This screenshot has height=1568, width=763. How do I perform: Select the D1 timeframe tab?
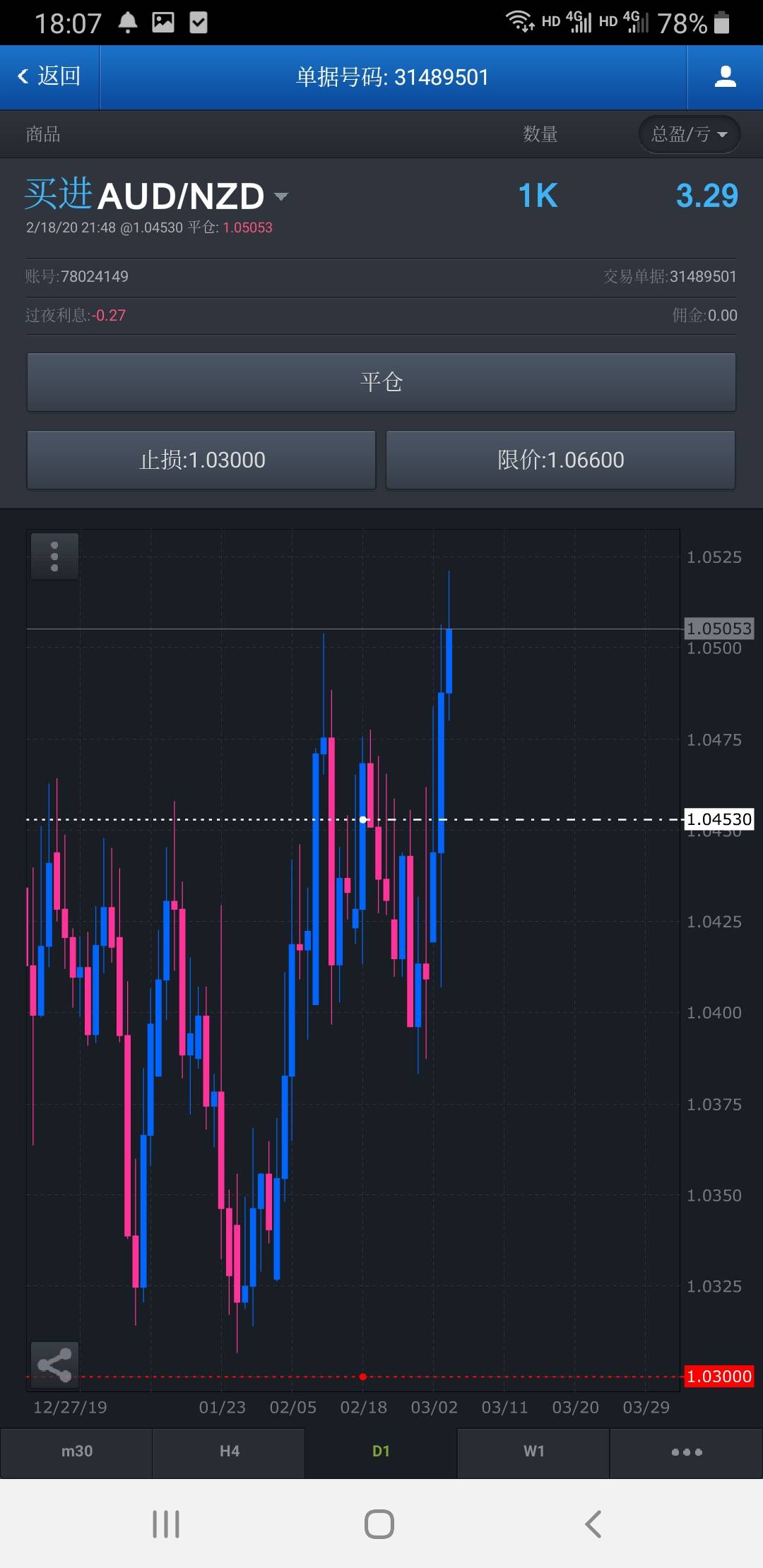pos(381,1452)
